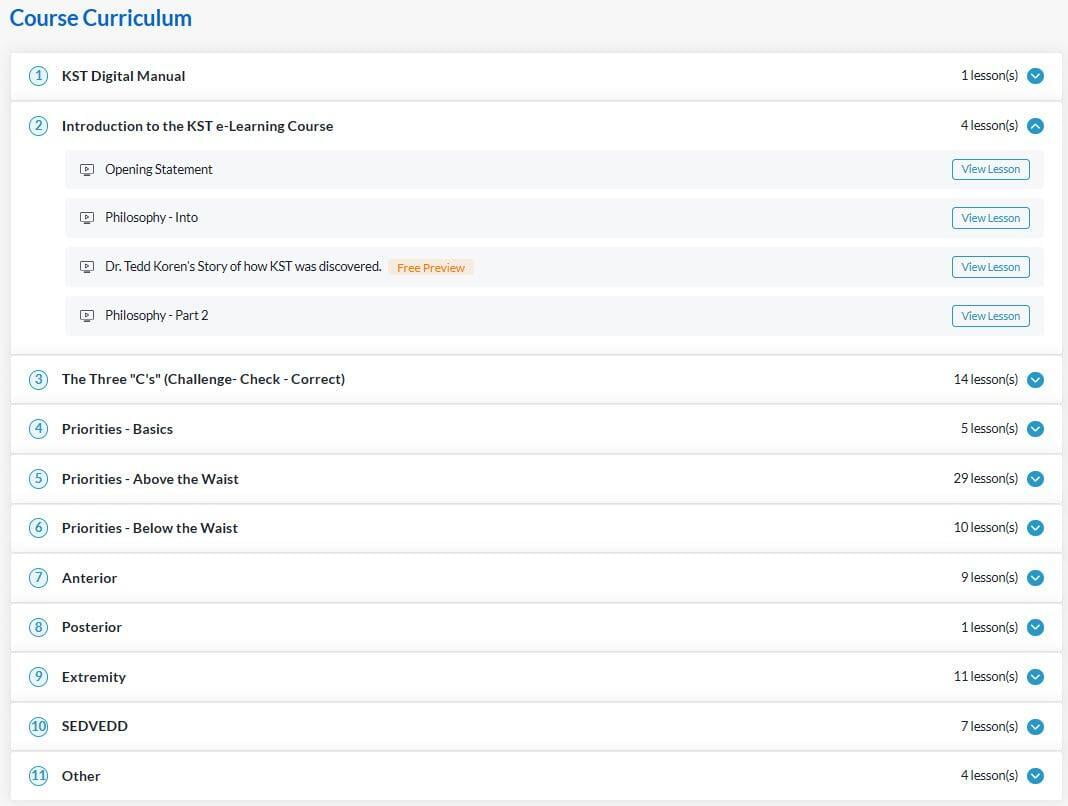Screen dimensions: 1068x806
Task: Click video icon beside Opening Statement
Action: click(x=87, y=170)
